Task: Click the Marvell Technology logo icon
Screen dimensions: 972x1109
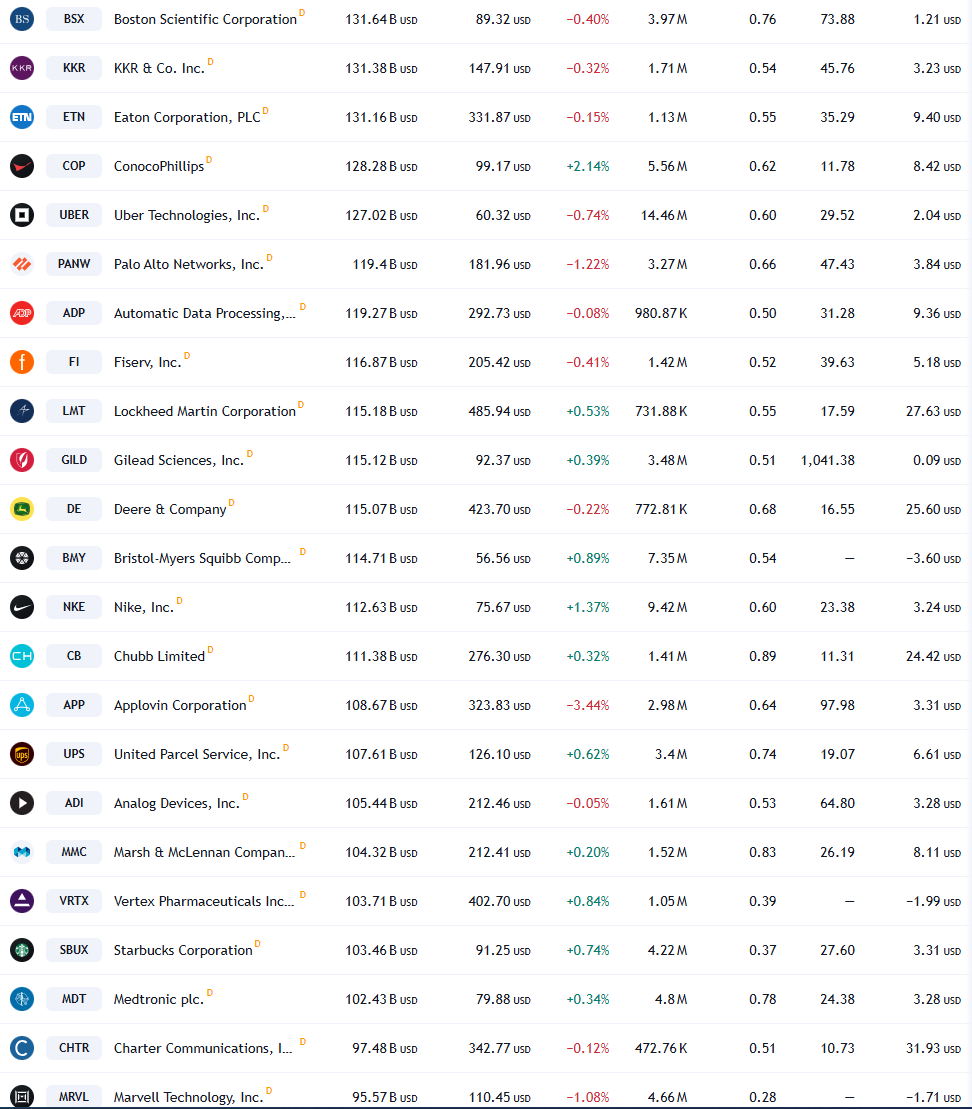Action: [22, 1096]
